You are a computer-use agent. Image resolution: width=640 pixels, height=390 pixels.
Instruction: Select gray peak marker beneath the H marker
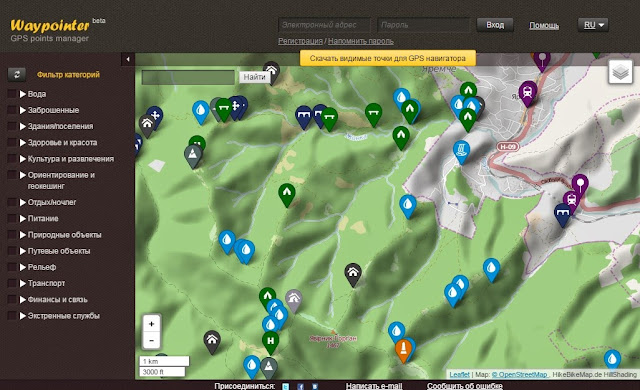pyautogui.click(x=269, y=368)
